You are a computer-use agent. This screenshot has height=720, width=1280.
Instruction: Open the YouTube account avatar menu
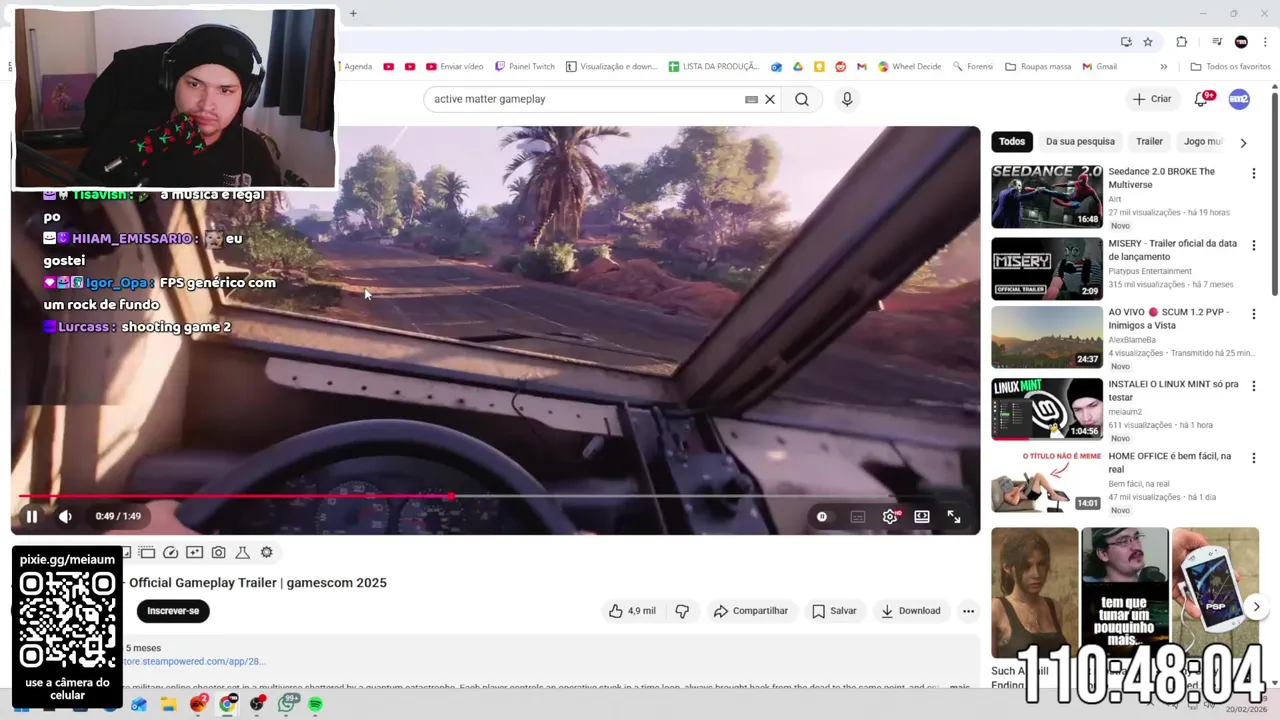pyautogui.click(x=1239, y=99)
